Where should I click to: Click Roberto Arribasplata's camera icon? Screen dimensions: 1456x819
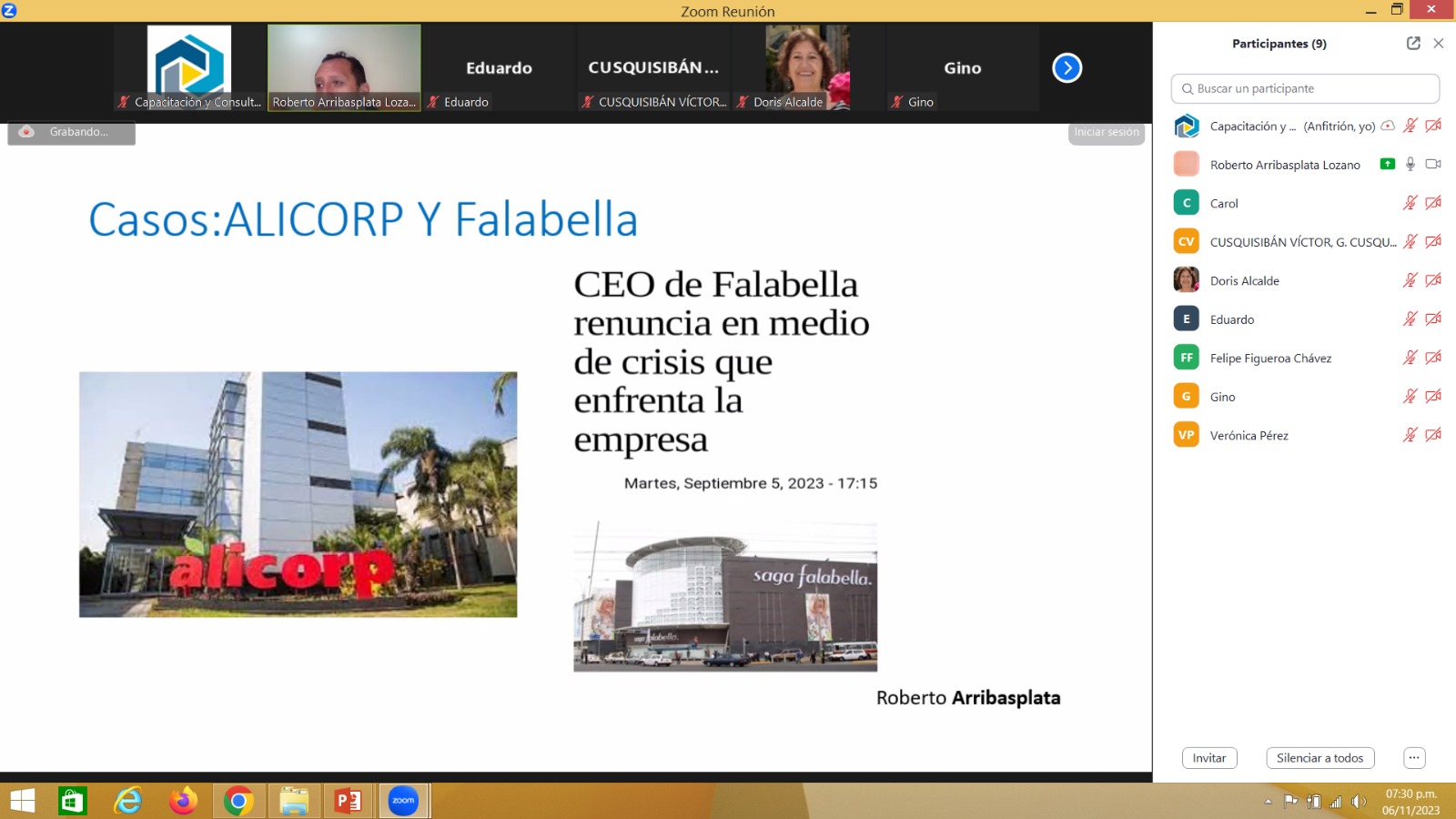coord(1433,164)
